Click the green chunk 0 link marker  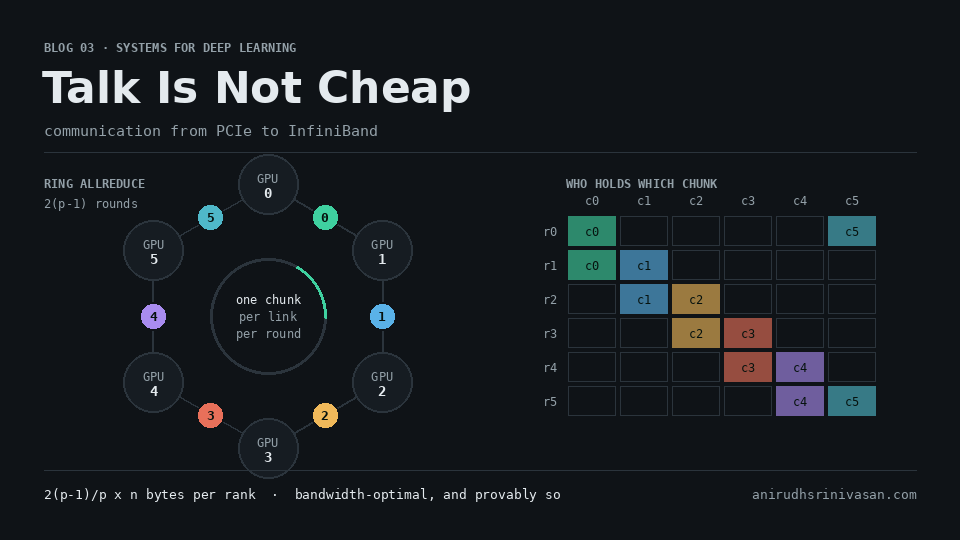(325, 217)
